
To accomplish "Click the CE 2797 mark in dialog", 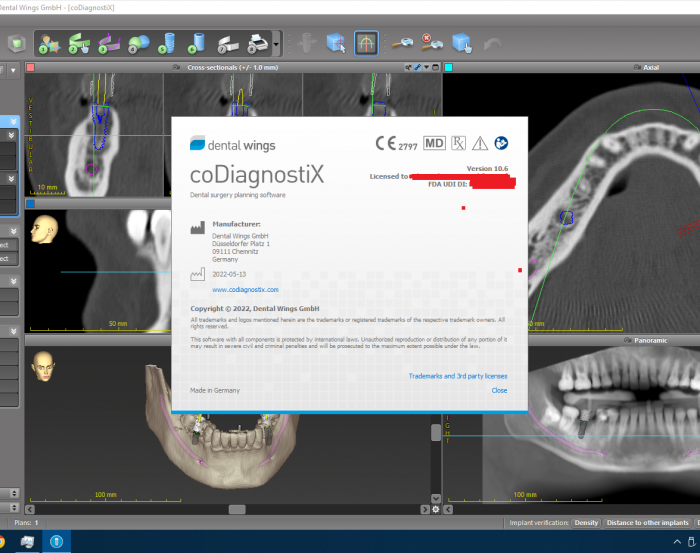I will [x=396, y=144].
